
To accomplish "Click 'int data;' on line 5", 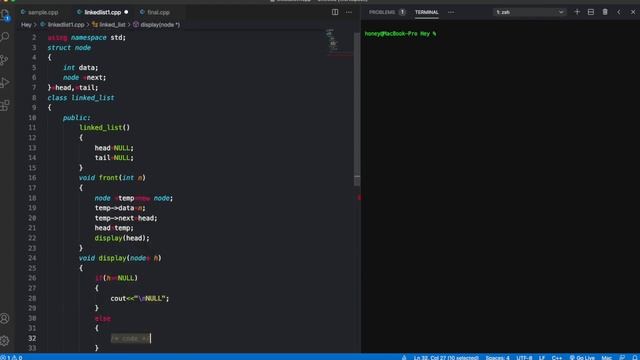I will 80,67.
